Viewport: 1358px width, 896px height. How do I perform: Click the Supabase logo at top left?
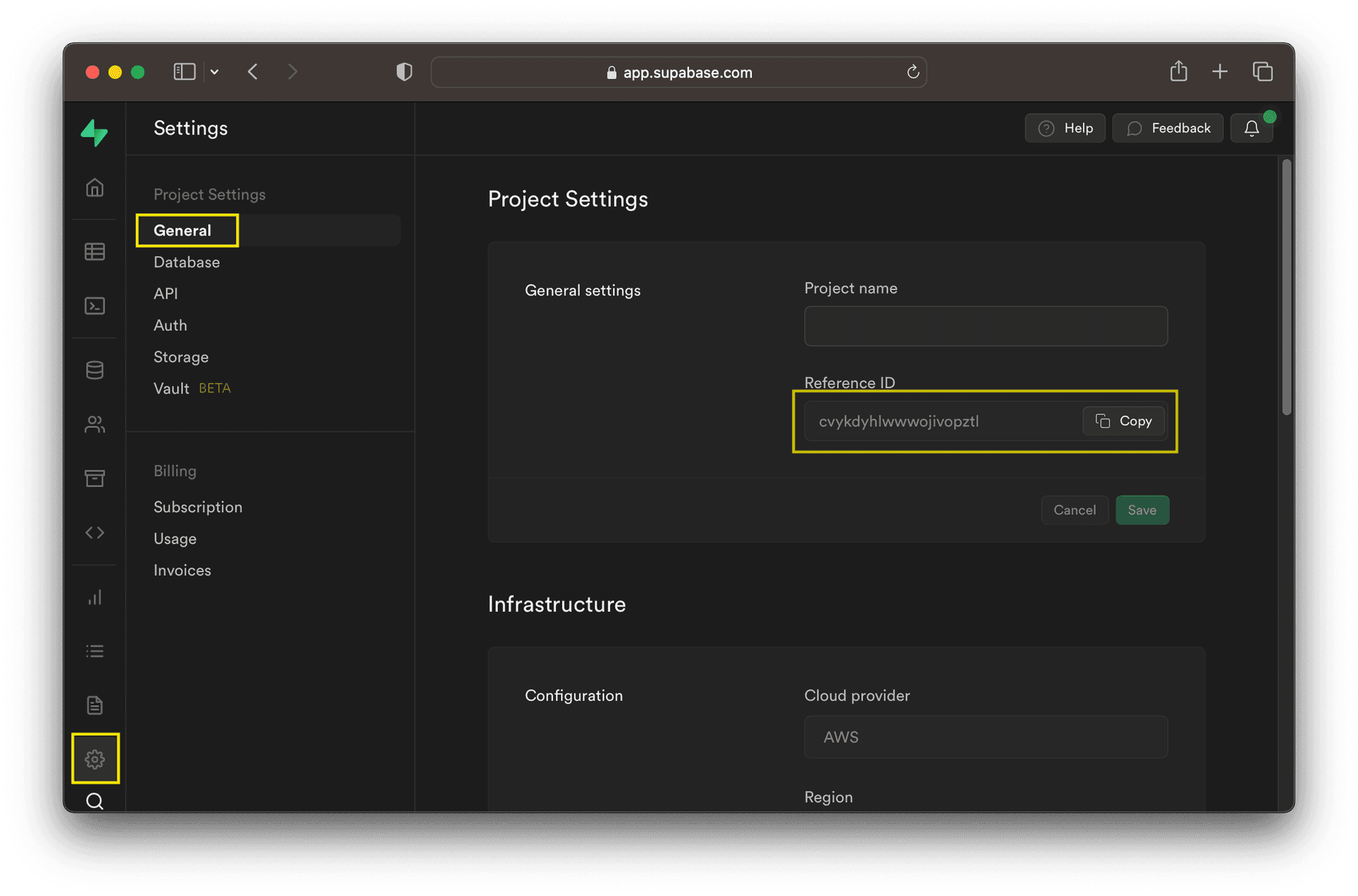[x=94, y=132]
